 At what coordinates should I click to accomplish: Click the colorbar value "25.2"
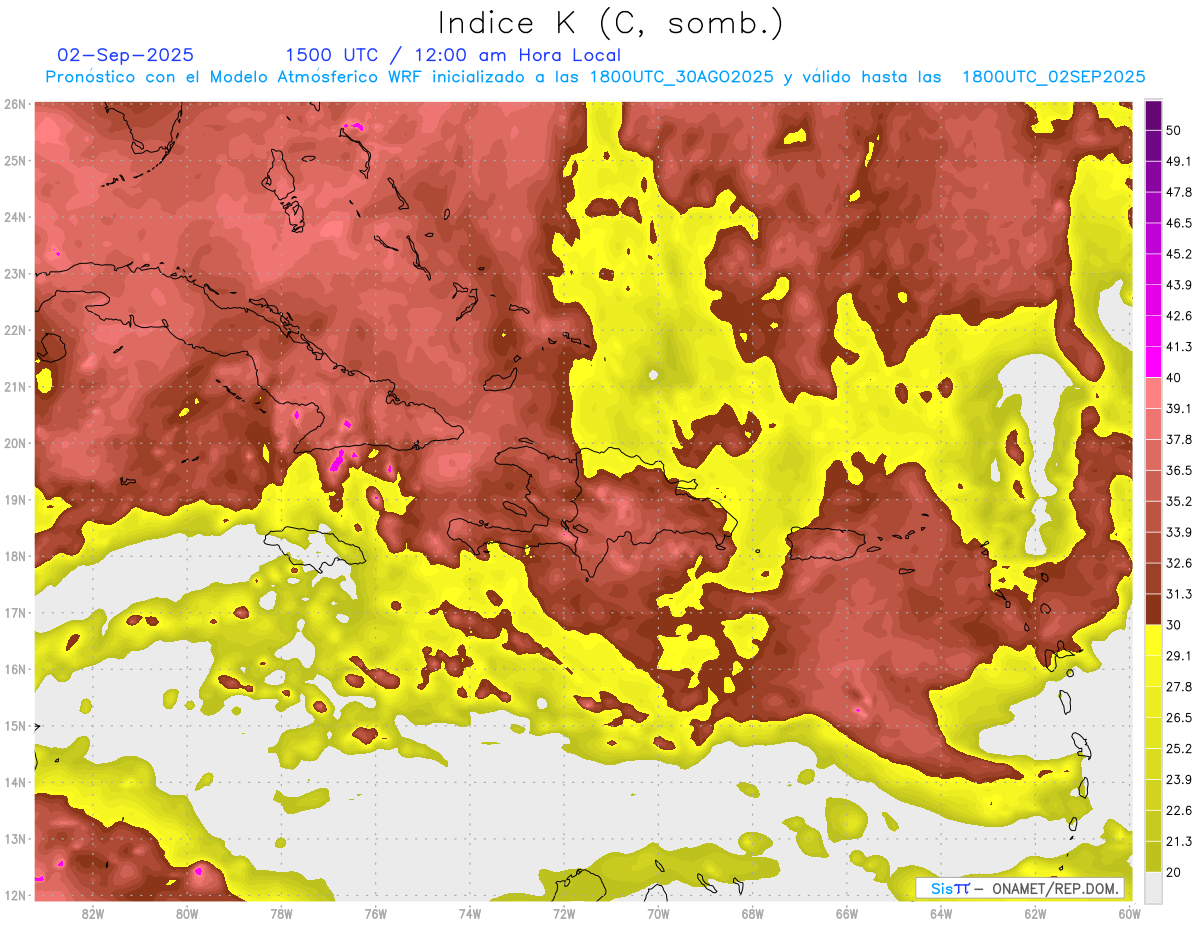click(x=1178, y=748)
